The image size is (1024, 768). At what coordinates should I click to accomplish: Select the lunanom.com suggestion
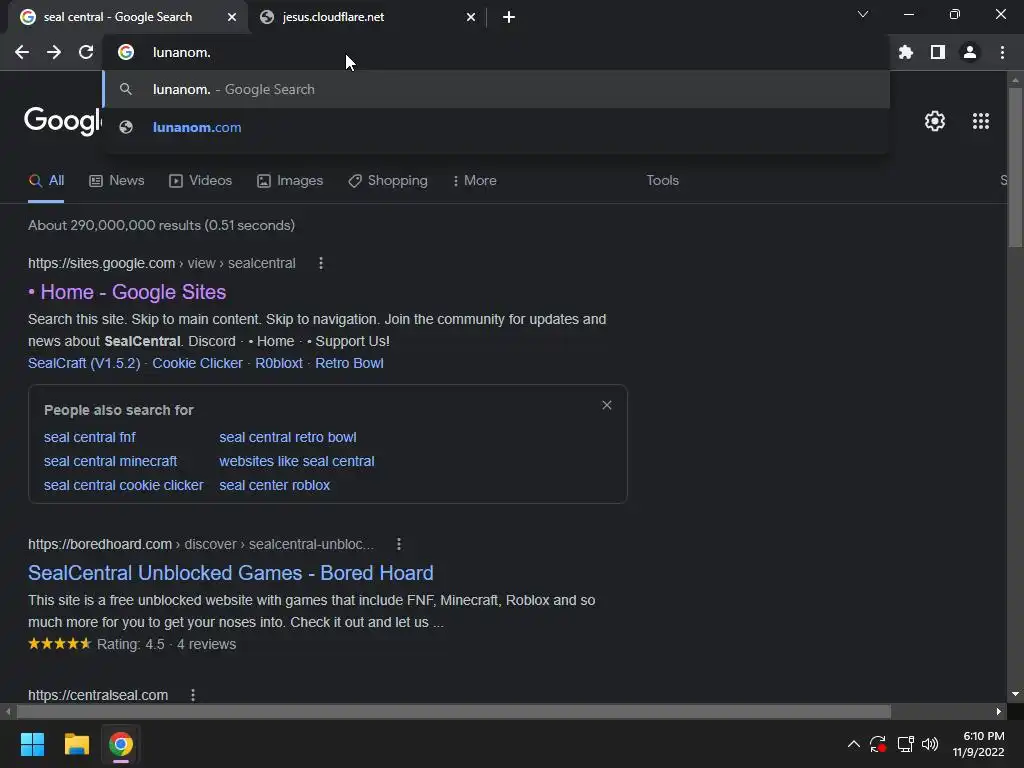pos(496,127)
